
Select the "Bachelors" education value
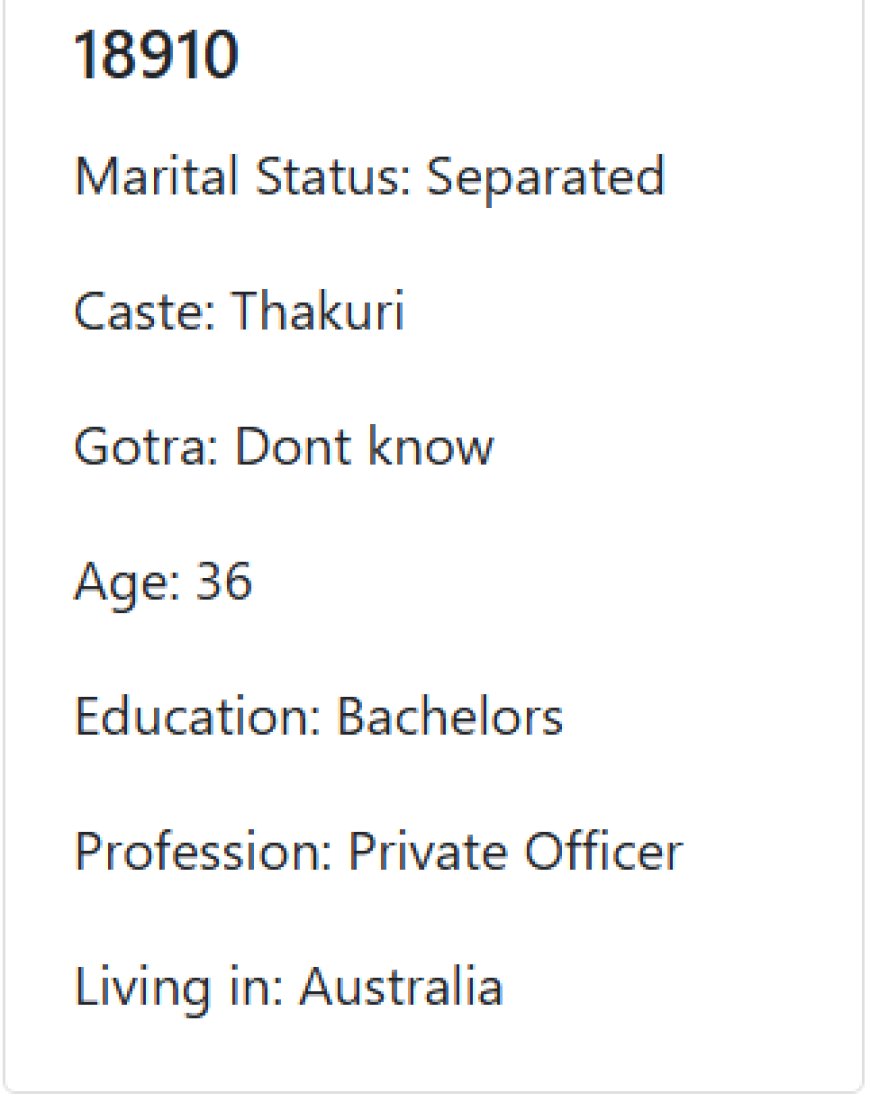click(x=450, y=715)
